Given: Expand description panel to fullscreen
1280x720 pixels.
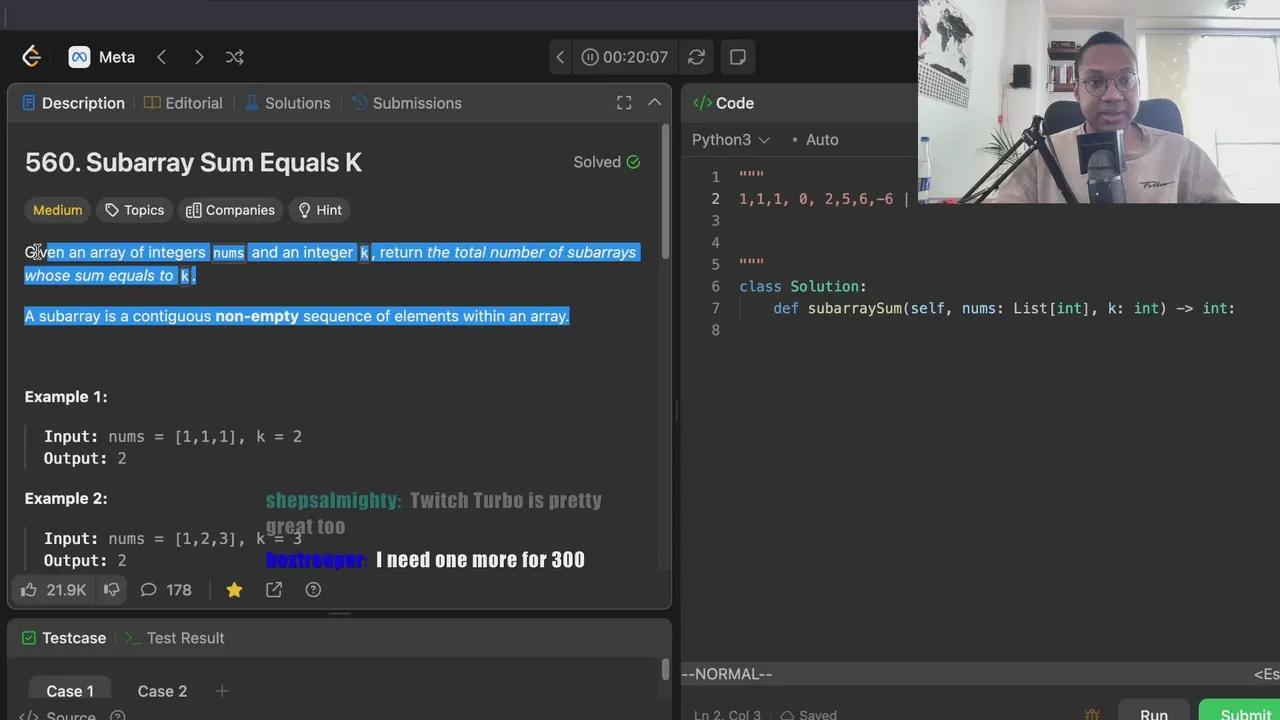Looking at the screenshot, I should (x=624, y=103).
